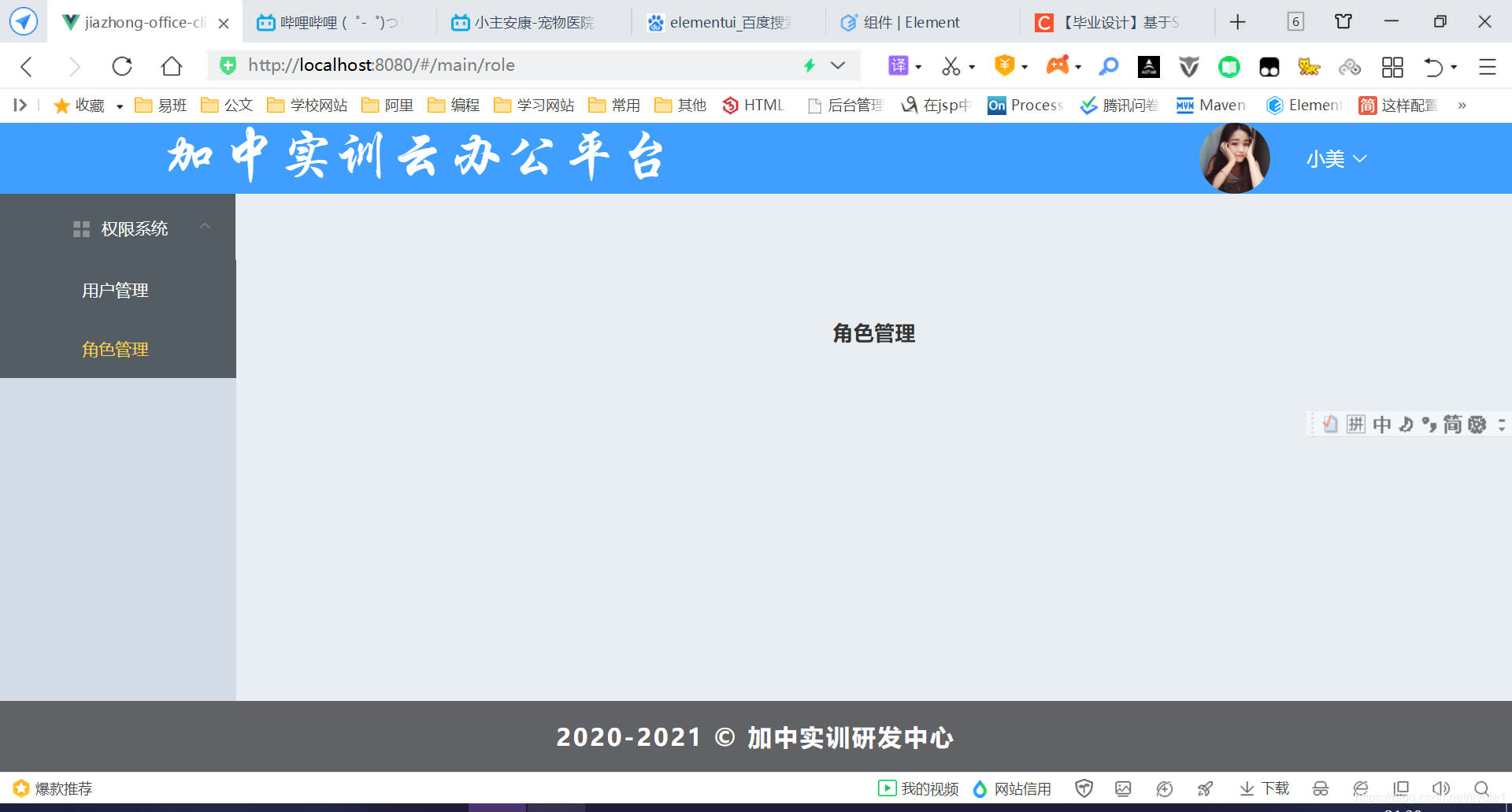Switch to the 组件 | Element tab
This screenshot has height=812, width=1512.
[x=923, y=23]
